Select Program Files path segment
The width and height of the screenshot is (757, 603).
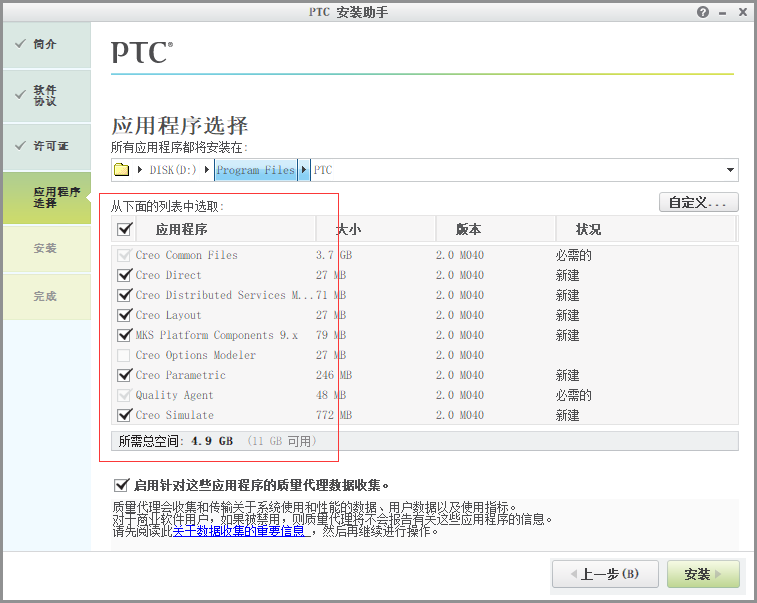255,170
